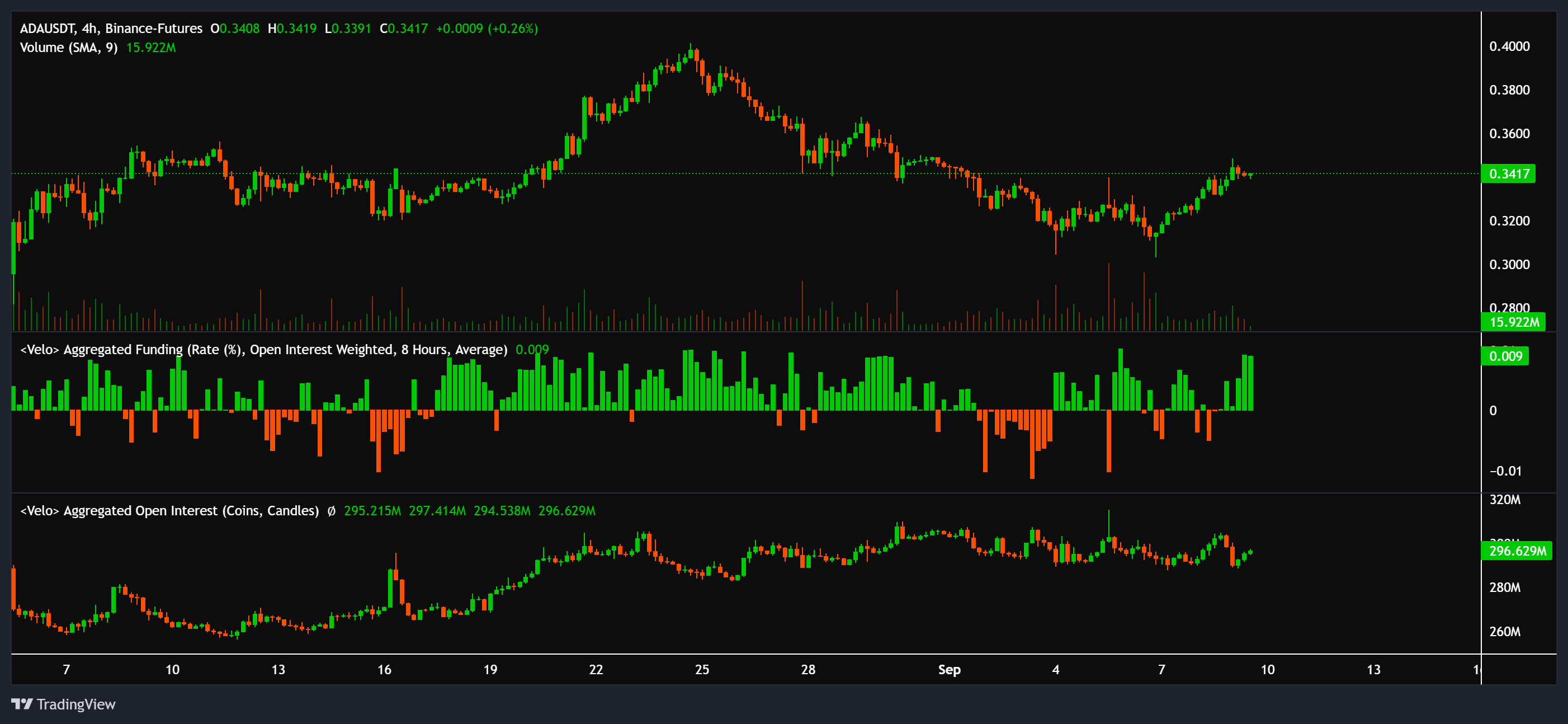Viewport: 1568px width, 724px height.
Task: Click the 0.3200 price axis label
Action: [1509, 221]
